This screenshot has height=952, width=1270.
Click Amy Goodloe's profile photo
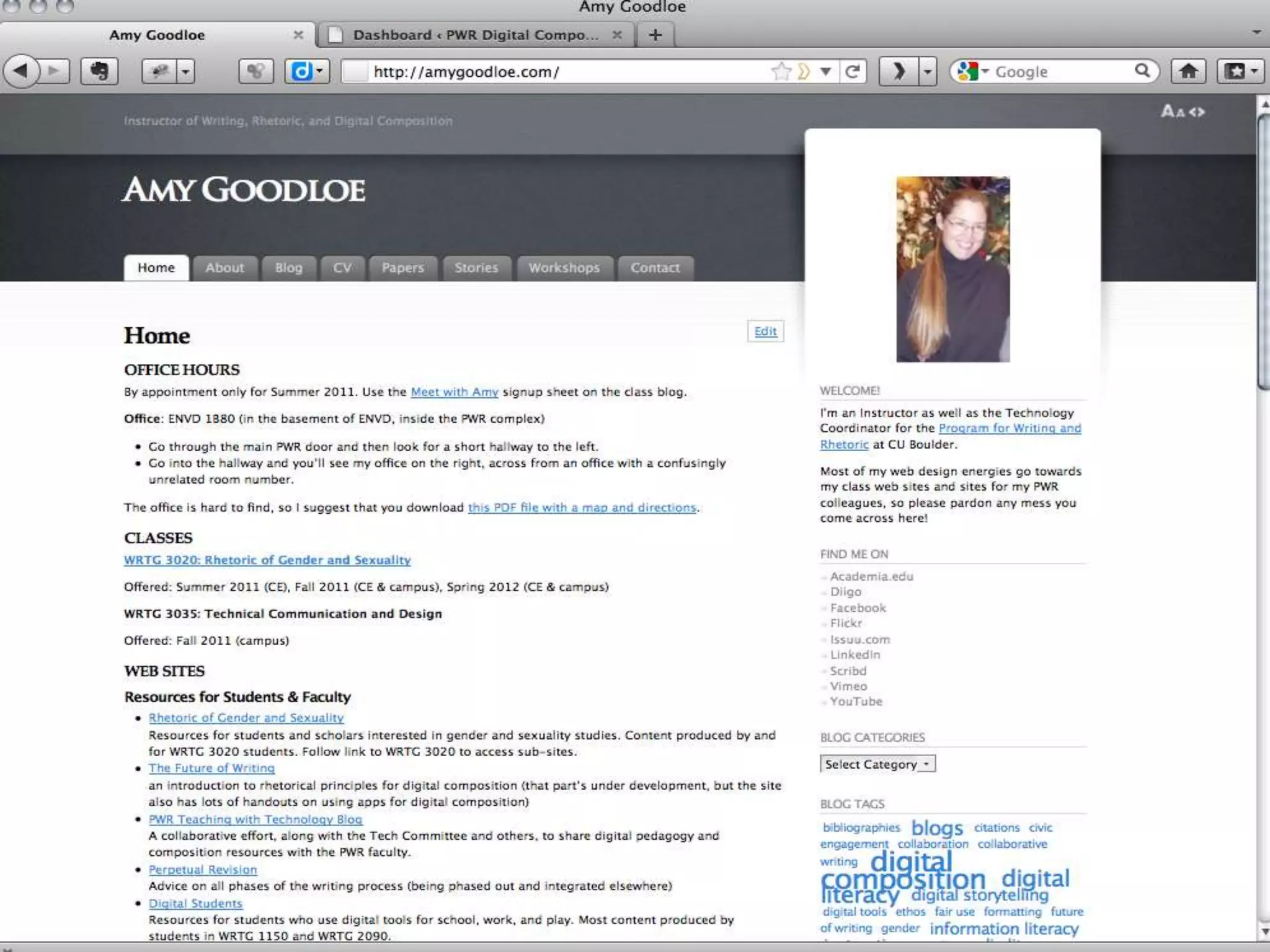(952, 269)
